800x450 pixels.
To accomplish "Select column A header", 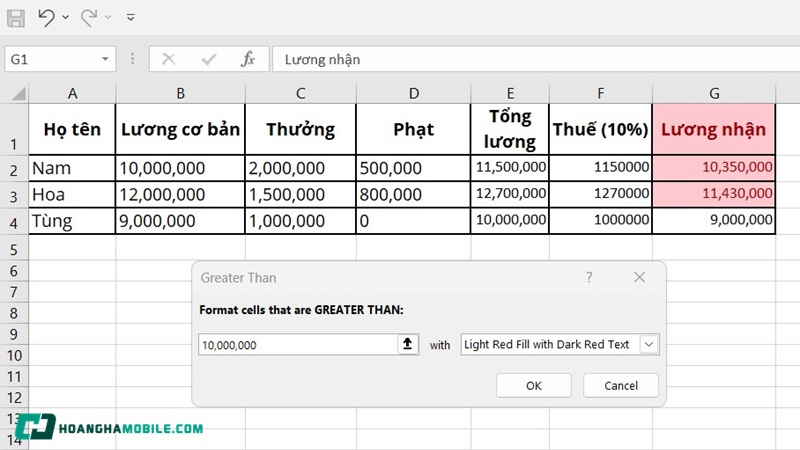I will click(72, 93).
